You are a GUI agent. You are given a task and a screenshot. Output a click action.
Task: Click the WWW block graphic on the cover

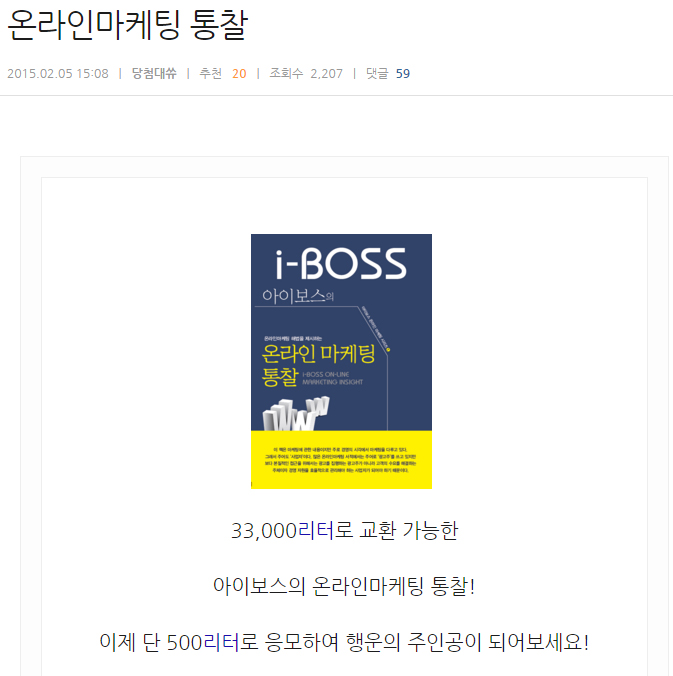pos(296,415)
